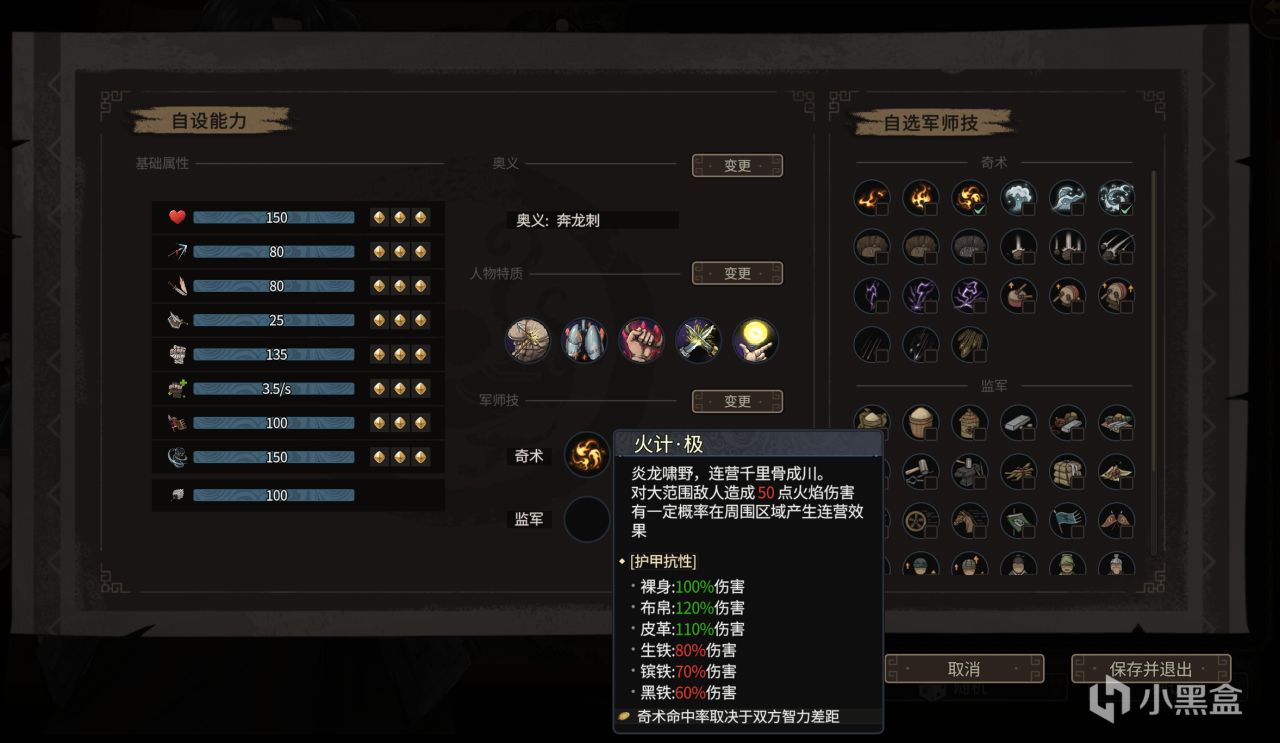1280x743 pixels.
Task: Open 变更 for the 军师技 section
Action: pos(737,401)
